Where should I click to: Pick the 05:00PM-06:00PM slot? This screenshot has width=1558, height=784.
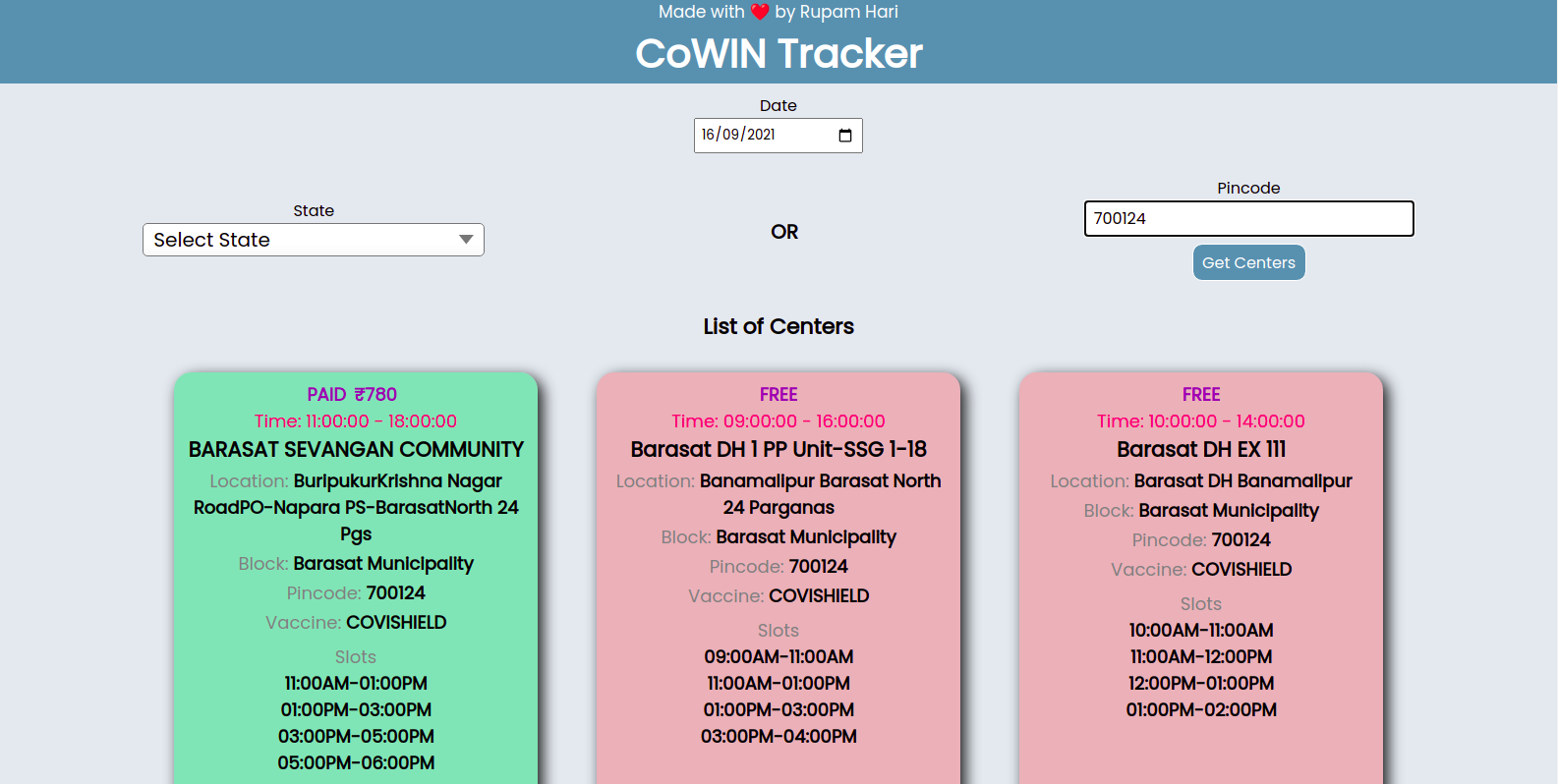pos(356,763)
